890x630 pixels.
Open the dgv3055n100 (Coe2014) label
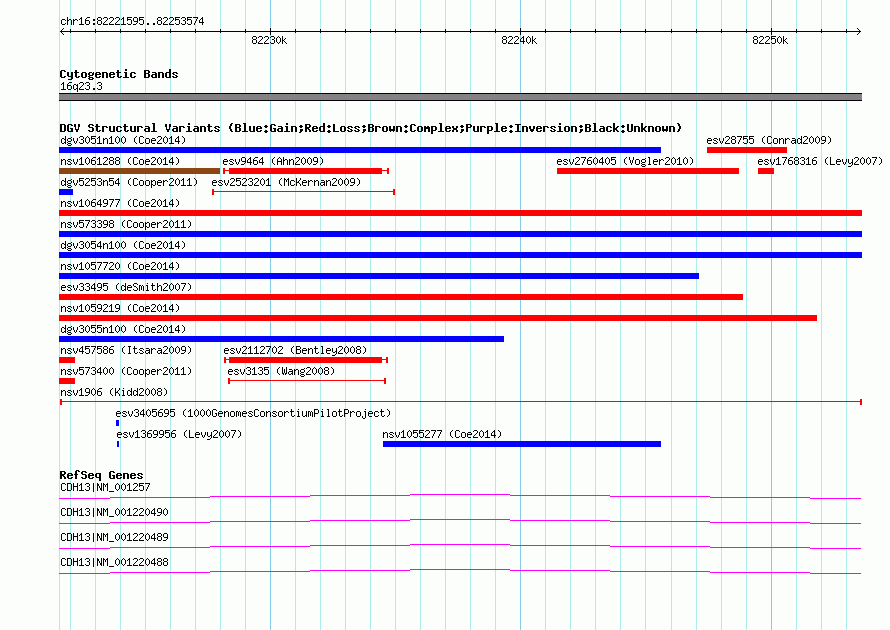123,329
